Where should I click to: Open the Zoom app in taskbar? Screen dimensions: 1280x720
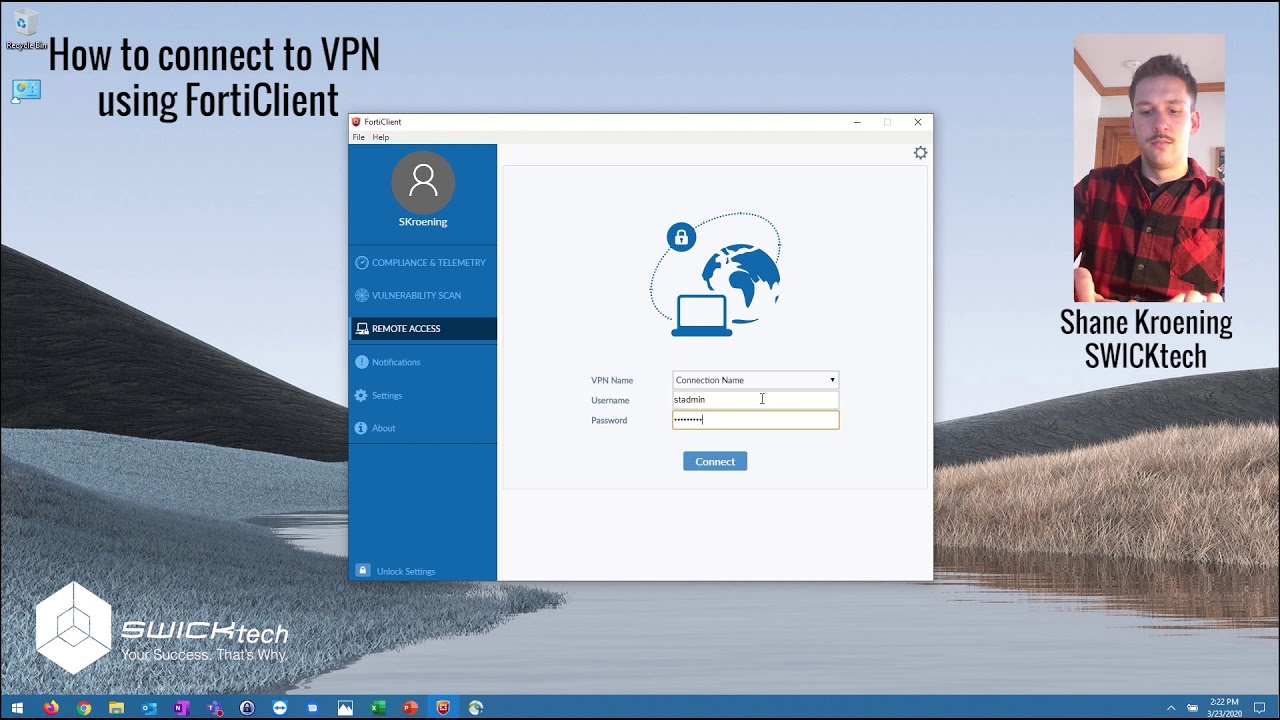[312, 708]
